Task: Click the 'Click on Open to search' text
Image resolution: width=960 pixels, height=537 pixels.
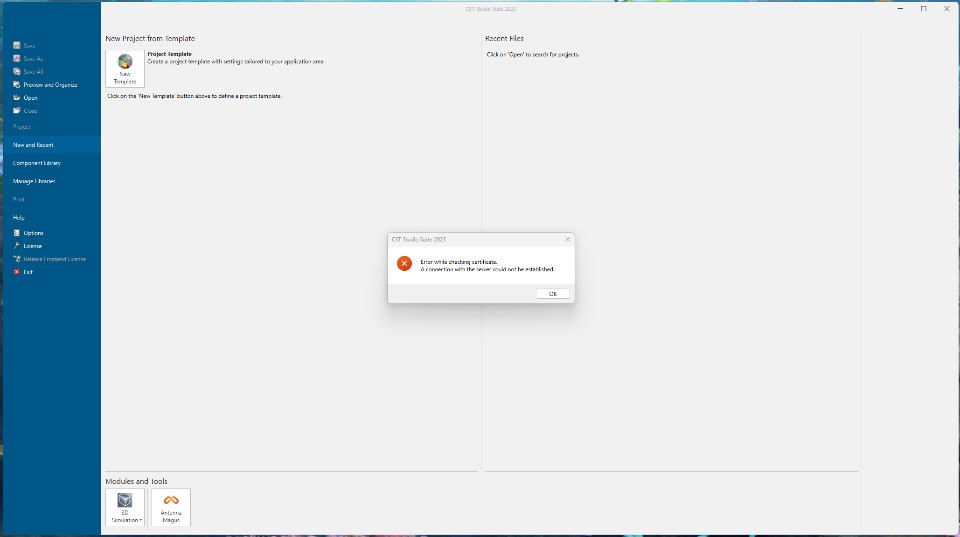Action: [533, 54]
